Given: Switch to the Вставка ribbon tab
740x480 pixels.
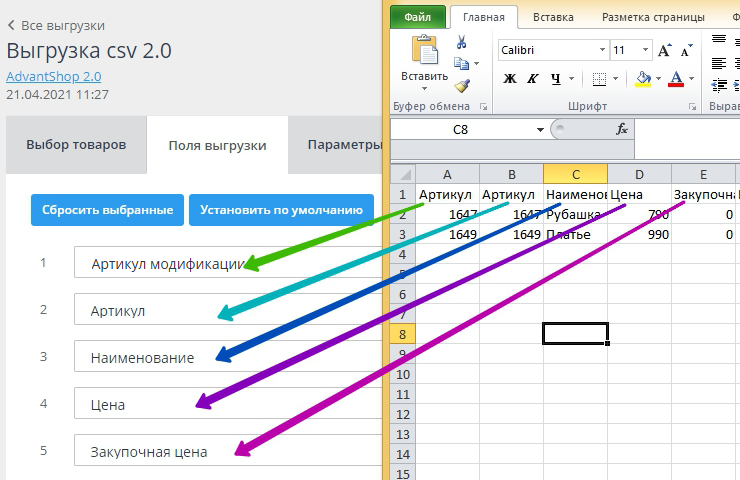Looking at the screenshot, I should [x=553, y=17].
